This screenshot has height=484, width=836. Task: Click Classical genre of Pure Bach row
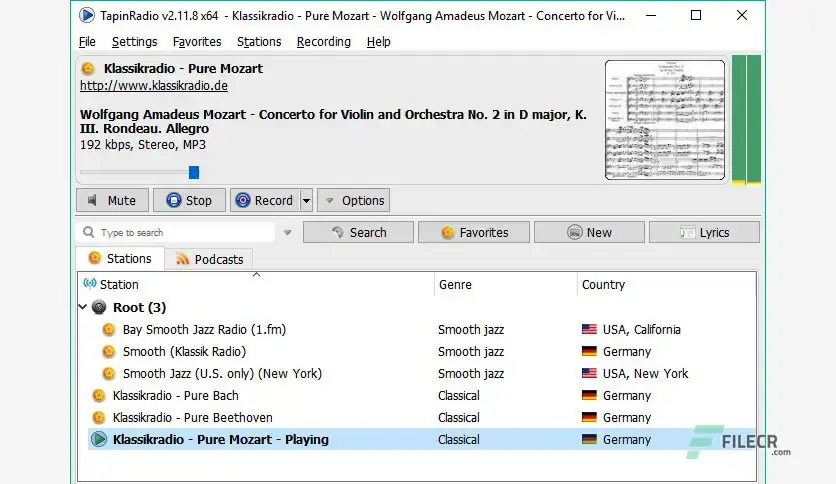(x=459, y=396)
